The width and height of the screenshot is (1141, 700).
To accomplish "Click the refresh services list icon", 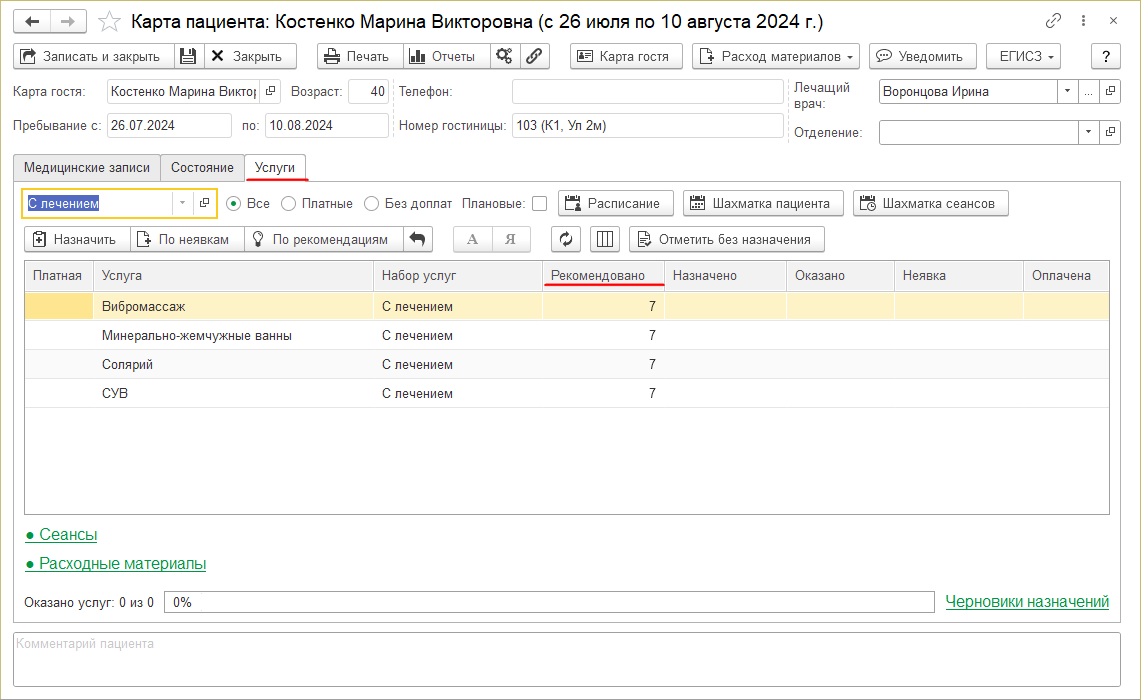I will coord(566,239).
